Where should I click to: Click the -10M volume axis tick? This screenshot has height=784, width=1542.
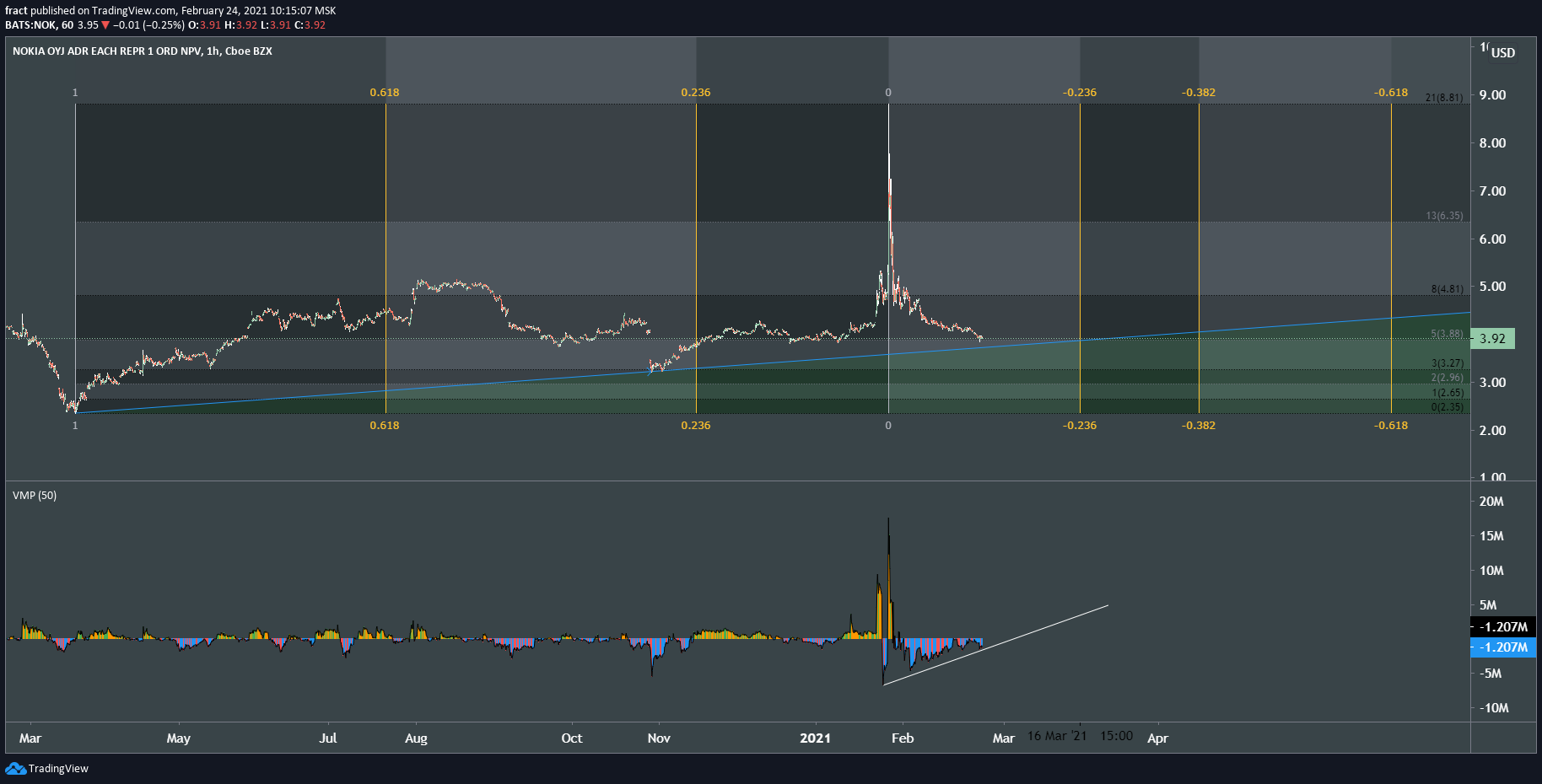coord(1494,708)
